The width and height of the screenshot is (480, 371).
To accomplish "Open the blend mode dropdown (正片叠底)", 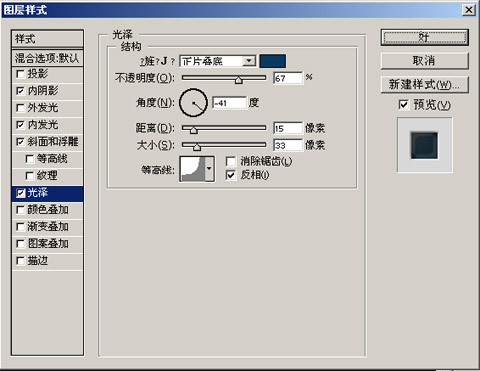I will (218, 61).
